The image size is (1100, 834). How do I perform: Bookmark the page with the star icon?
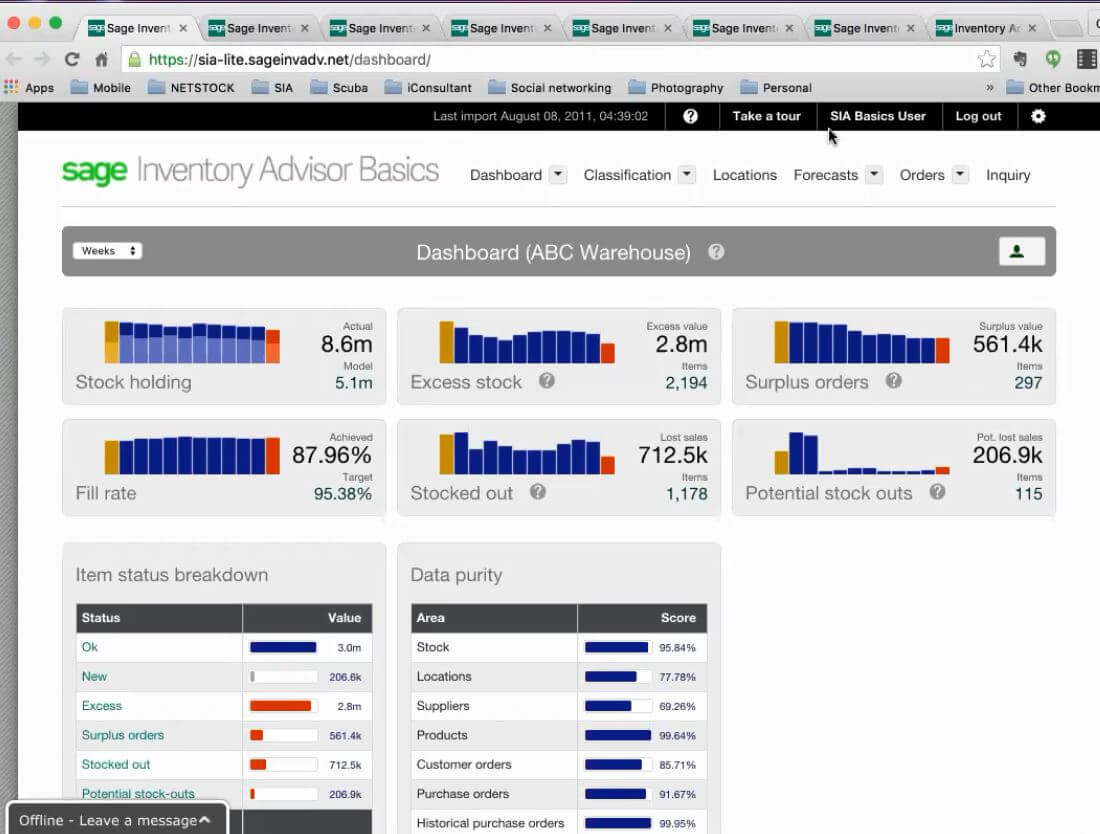986,59
